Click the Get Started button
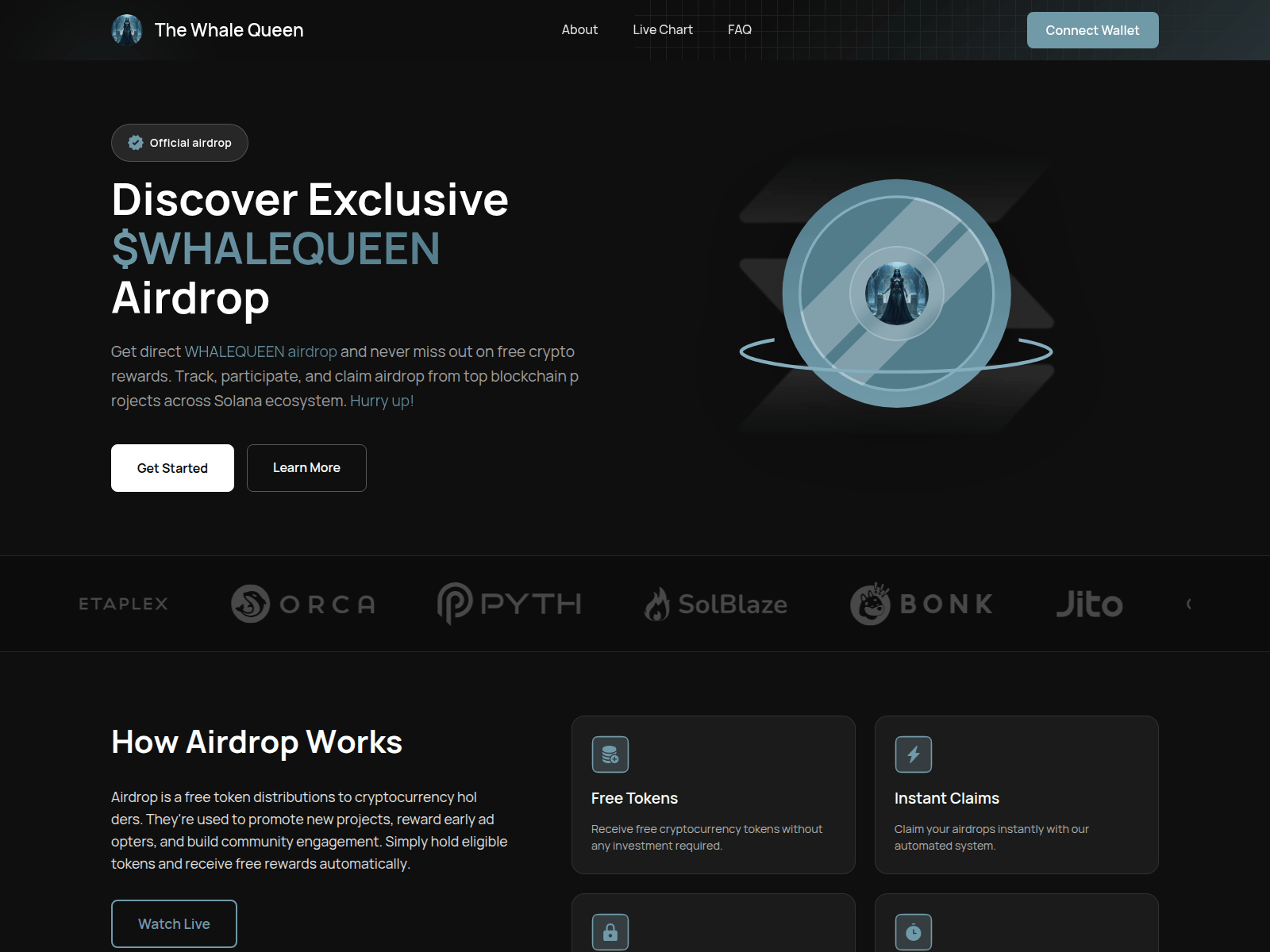This screenshot has height=952, width=1270. click(x=172, y=468)
